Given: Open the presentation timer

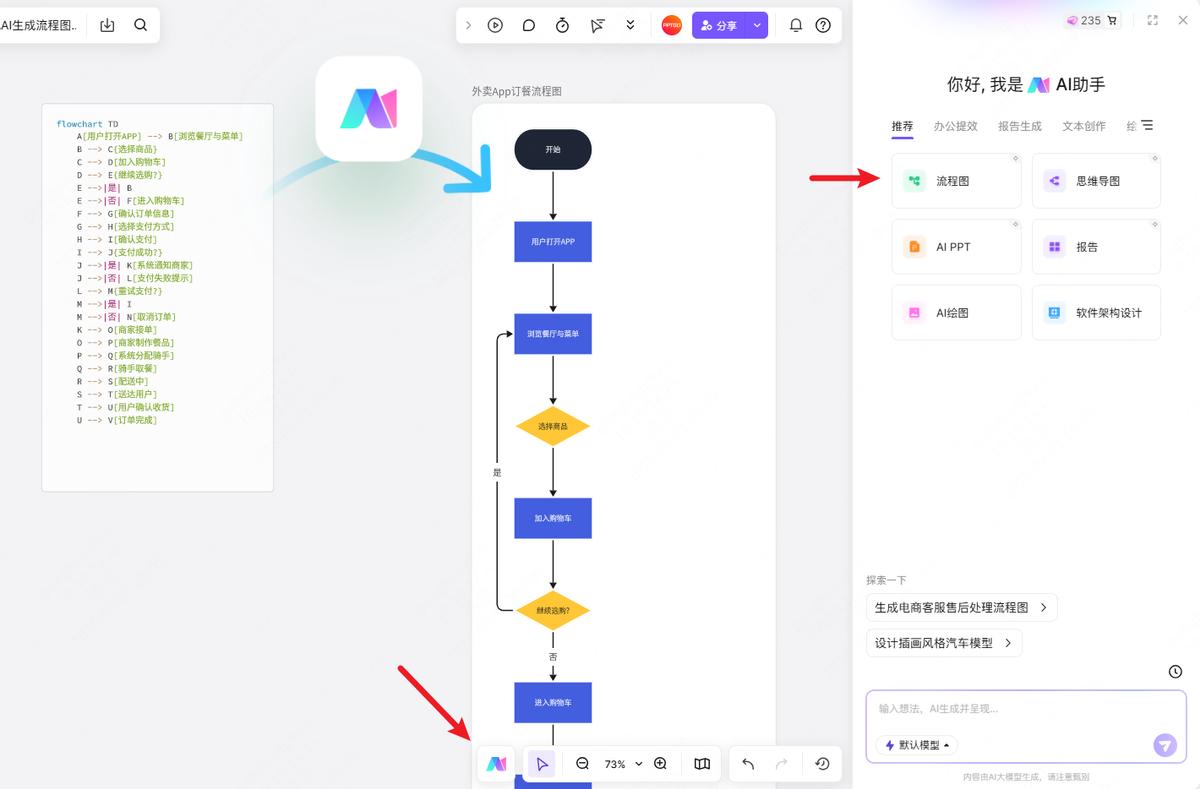Looking at the screenshot, I should (561, 25).
